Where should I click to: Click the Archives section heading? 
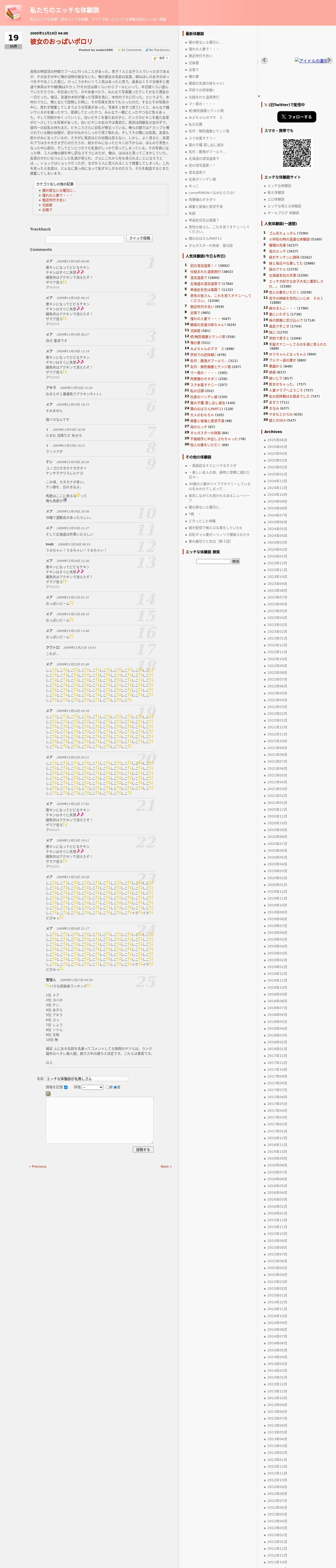[x=273, y=431]
